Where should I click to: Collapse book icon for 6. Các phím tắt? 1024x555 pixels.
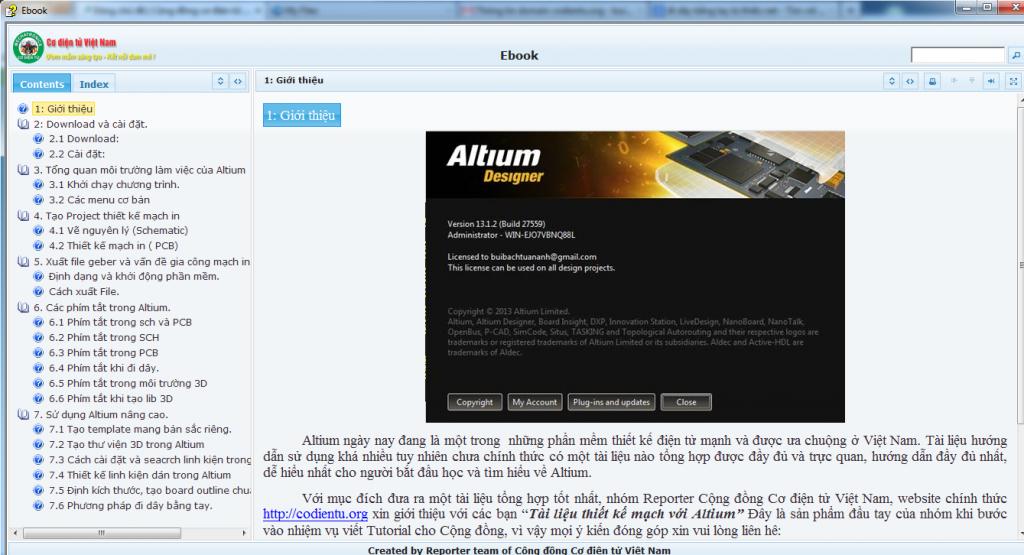[23, 307]
